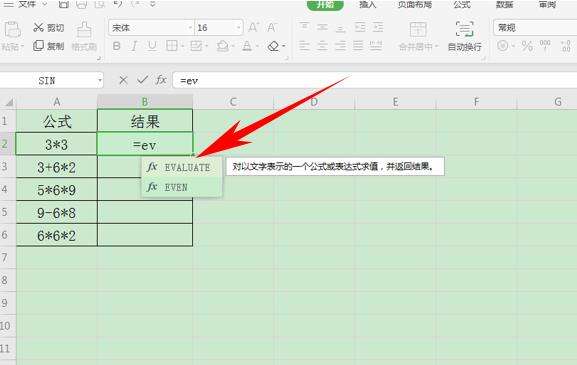
Task: Open the 文件 (File) menu
Action: point(27,4)
